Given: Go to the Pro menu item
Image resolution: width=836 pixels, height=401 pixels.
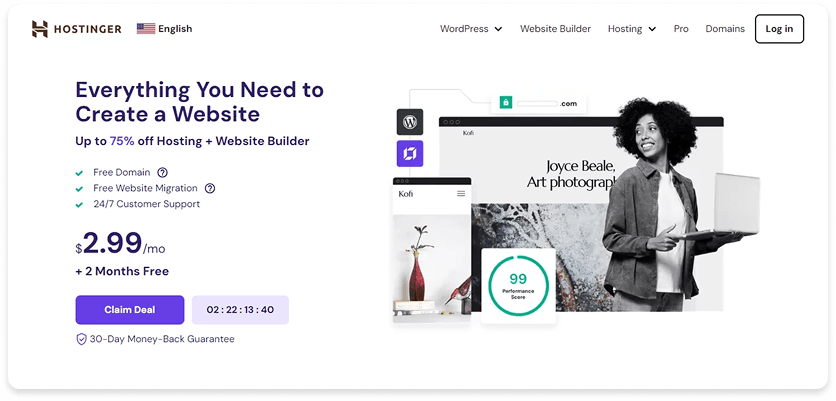Looking at the screenshot, I should tap(681, 29).
